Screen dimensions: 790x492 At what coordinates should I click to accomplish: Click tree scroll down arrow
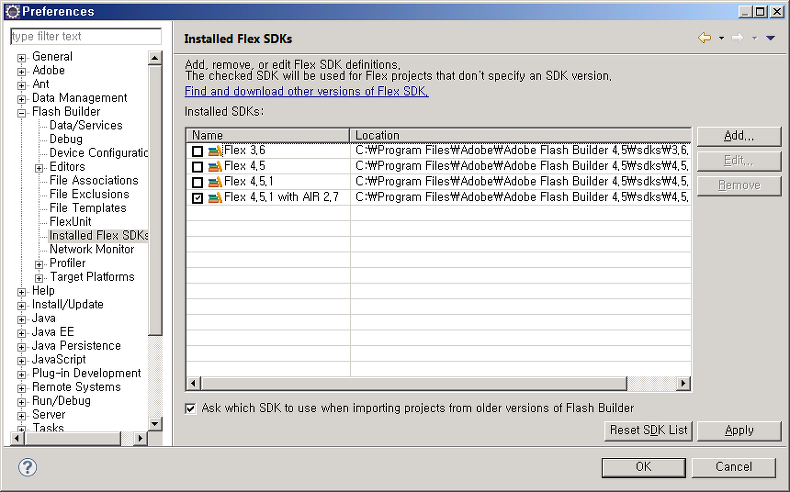[155, 424]
